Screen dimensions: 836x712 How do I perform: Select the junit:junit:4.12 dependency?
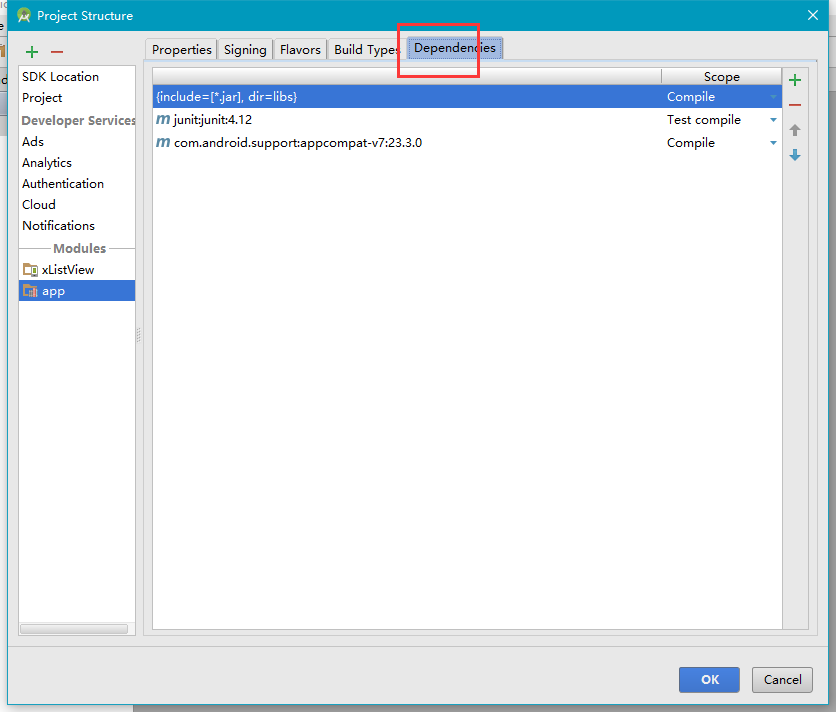tap(467, 119)
